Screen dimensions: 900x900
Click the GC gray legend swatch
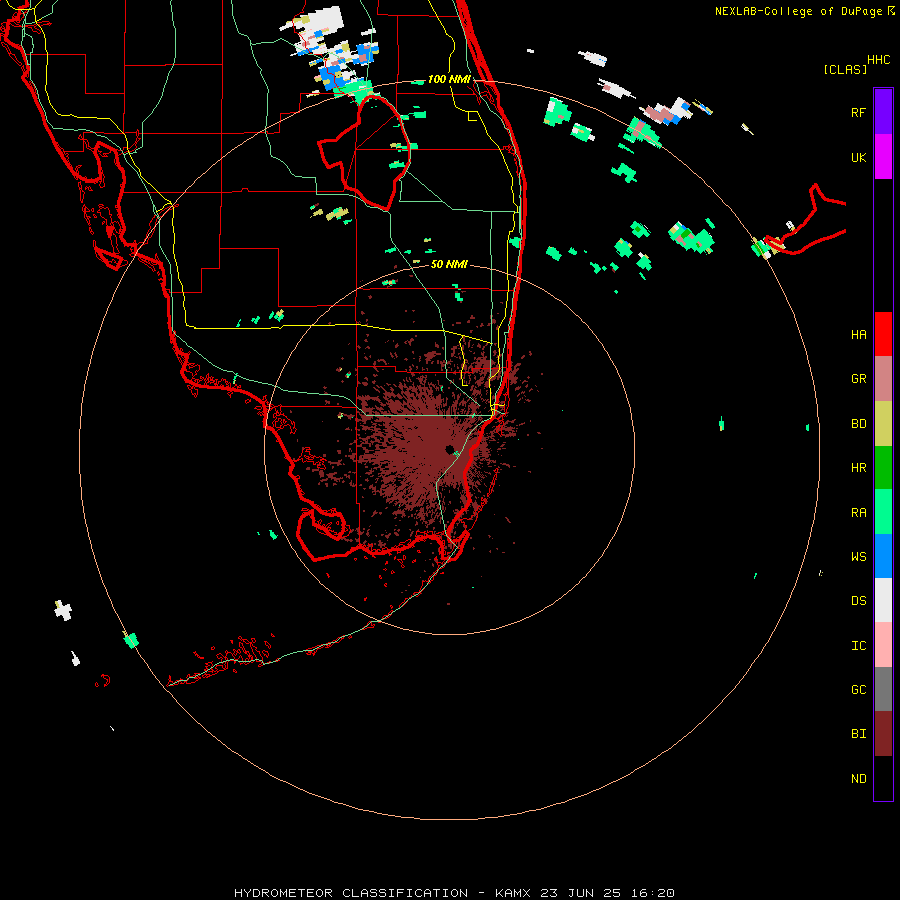coord(883,689)
